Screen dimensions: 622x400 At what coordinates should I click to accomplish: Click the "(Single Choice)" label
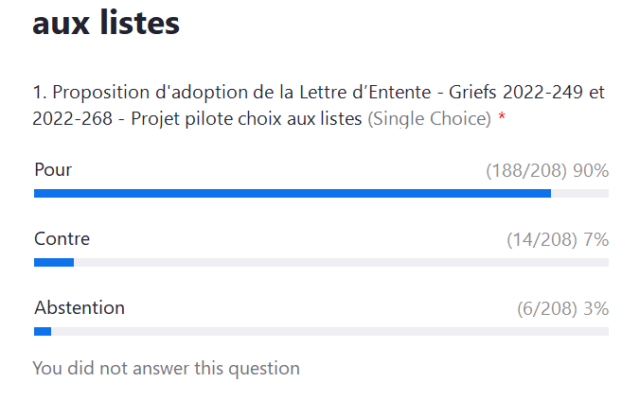pos(429,119)
